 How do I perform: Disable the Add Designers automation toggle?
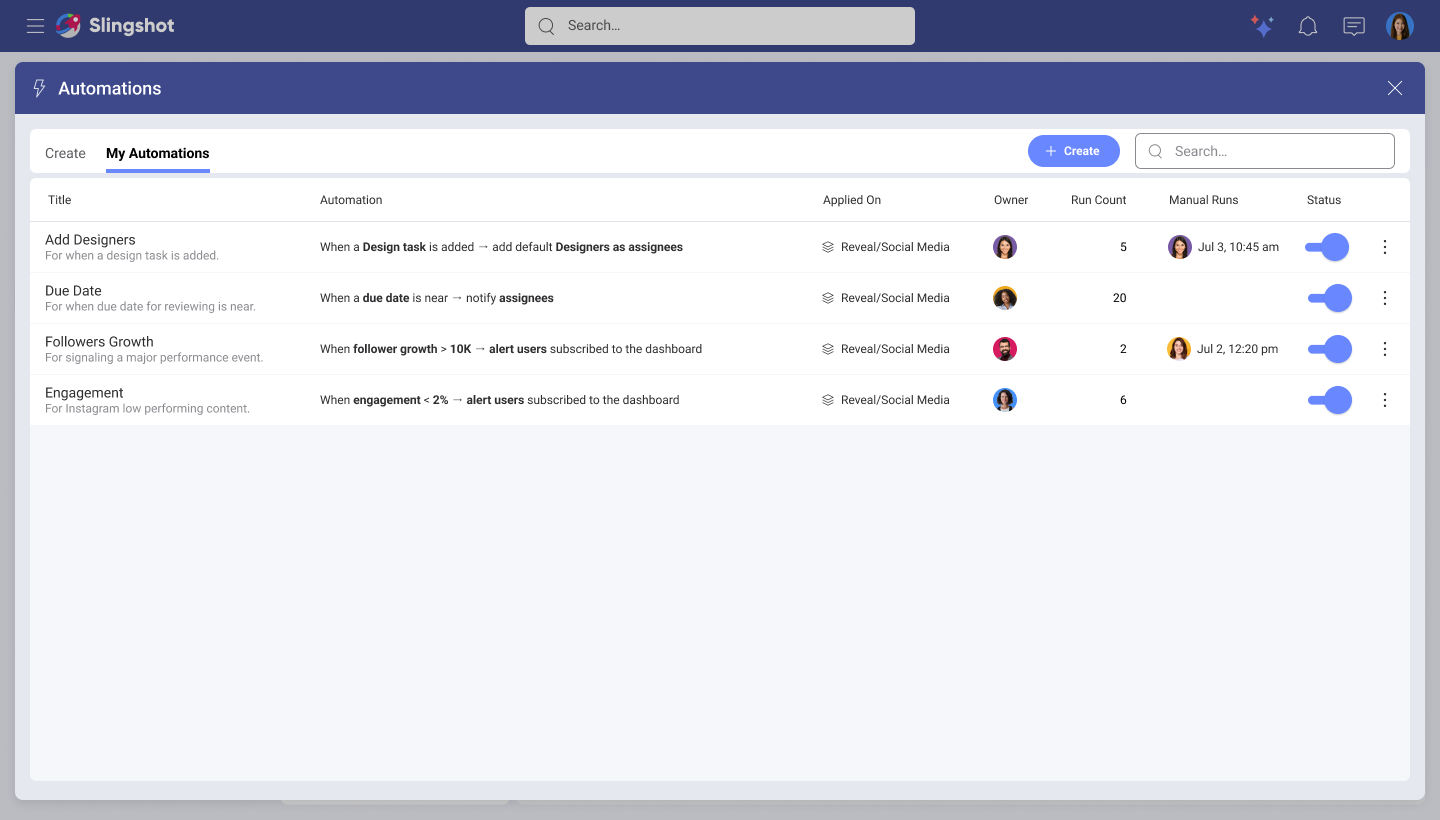tap(1327, 247)
